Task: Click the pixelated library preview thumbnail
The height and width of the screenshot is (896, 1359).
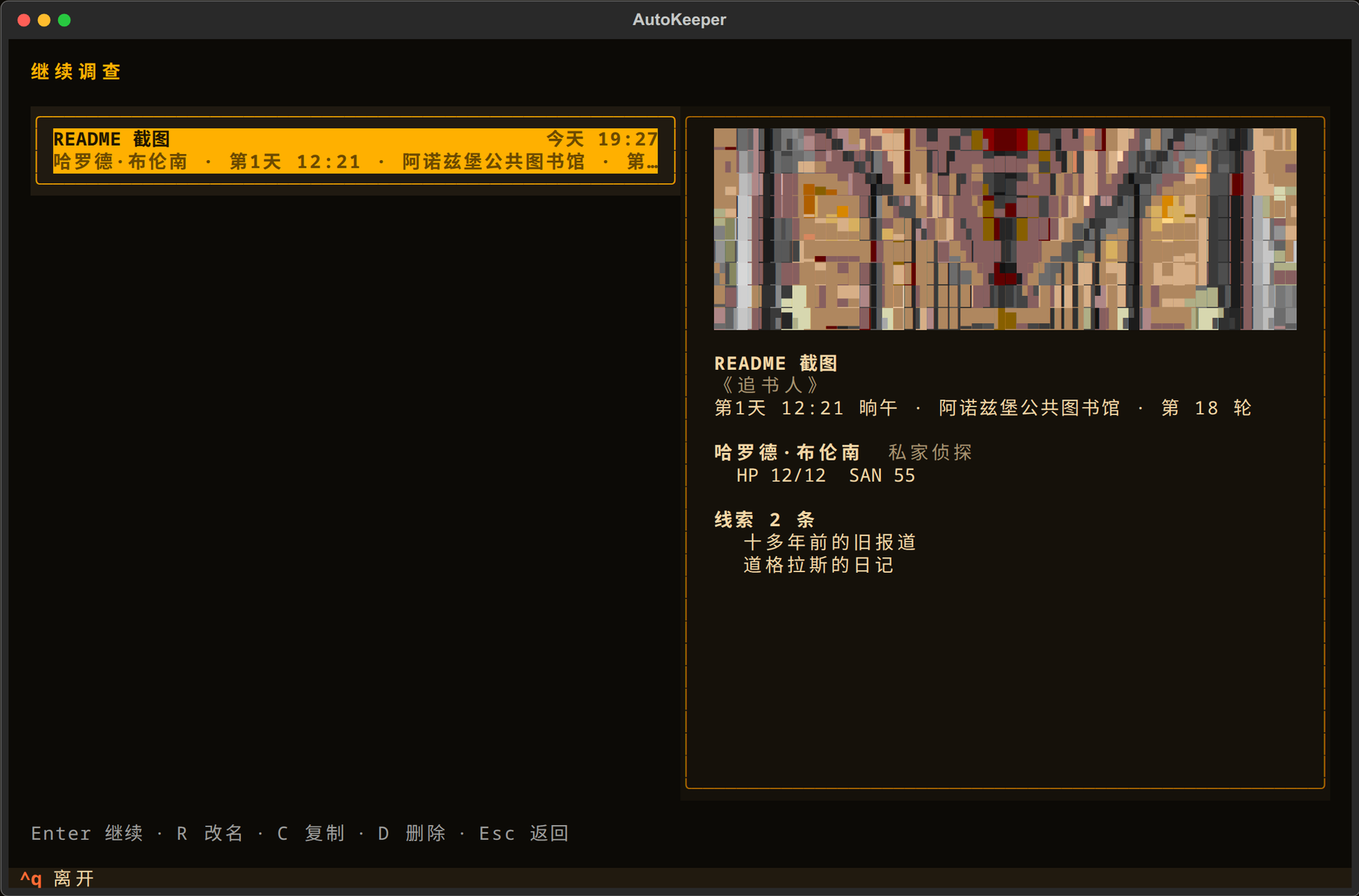Action: coord(1005,229)
